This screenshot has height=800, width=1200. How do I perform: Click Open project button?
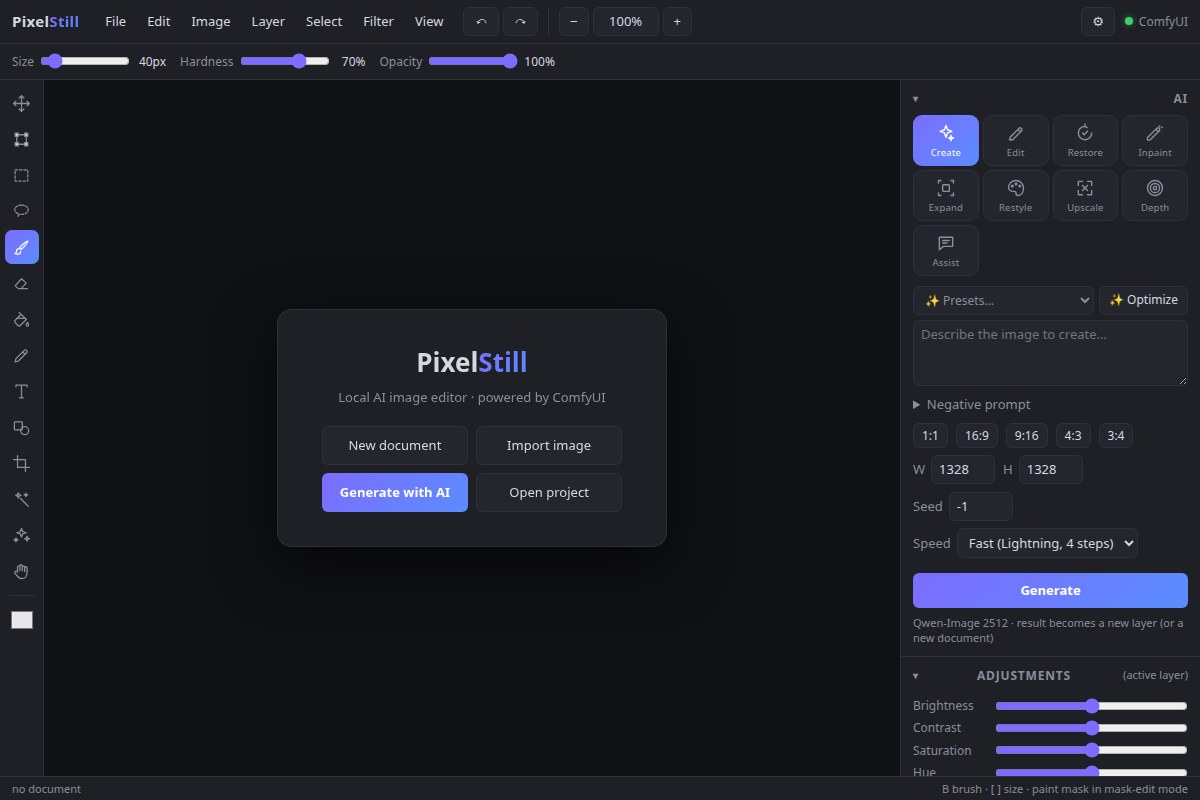click(549, 492)
